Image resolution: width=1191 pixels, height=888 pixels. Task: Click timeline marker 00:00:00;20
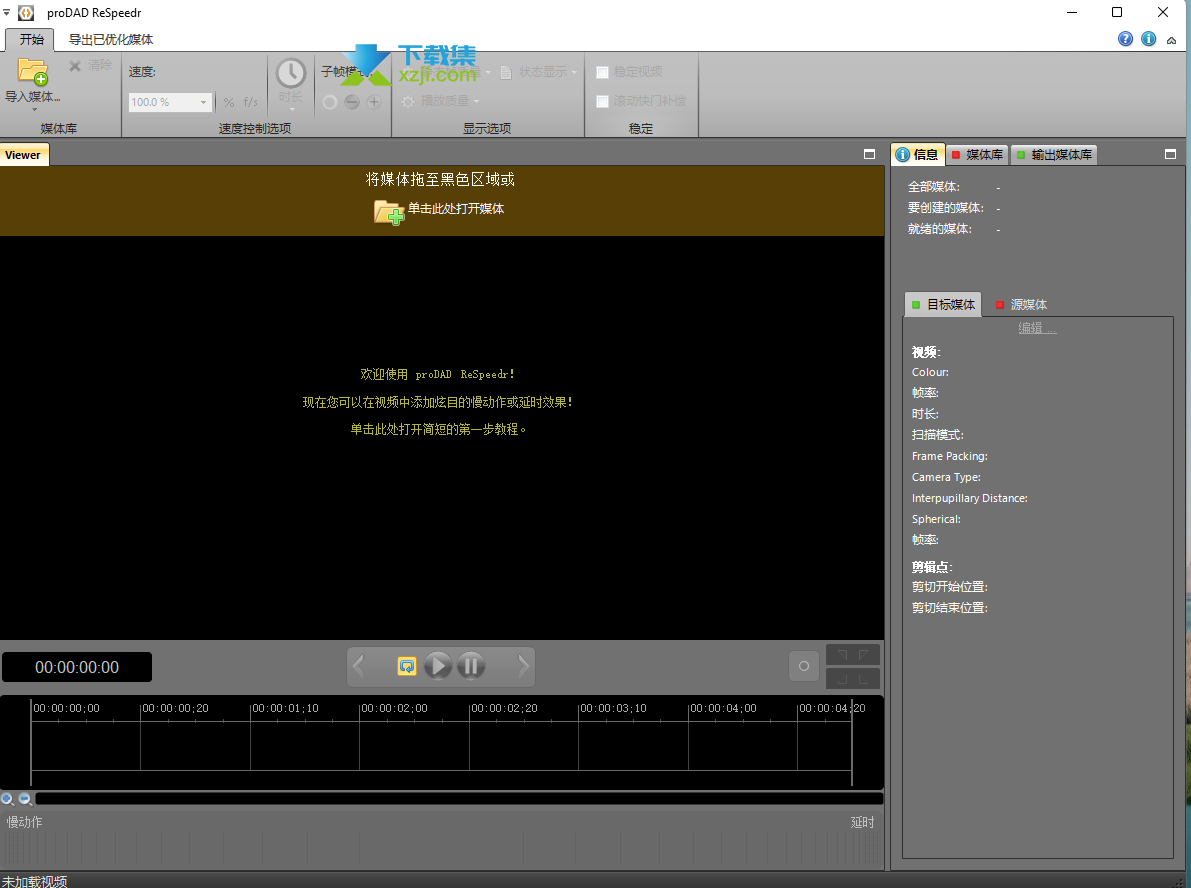175,709
